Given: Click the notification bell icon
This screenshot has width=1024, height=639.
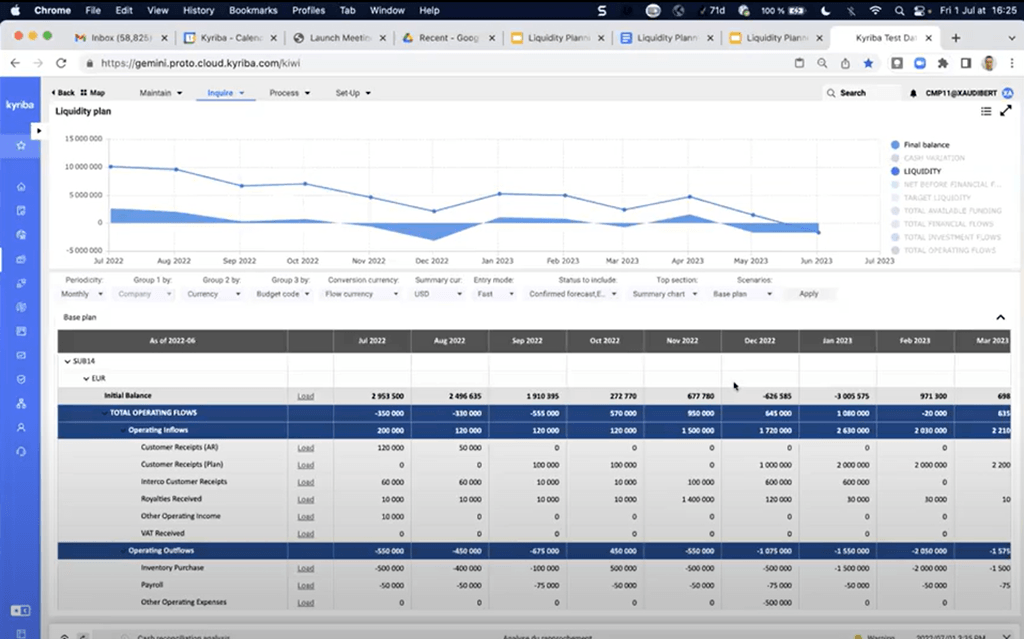Looking at the screenshot, I should [913, 93].
